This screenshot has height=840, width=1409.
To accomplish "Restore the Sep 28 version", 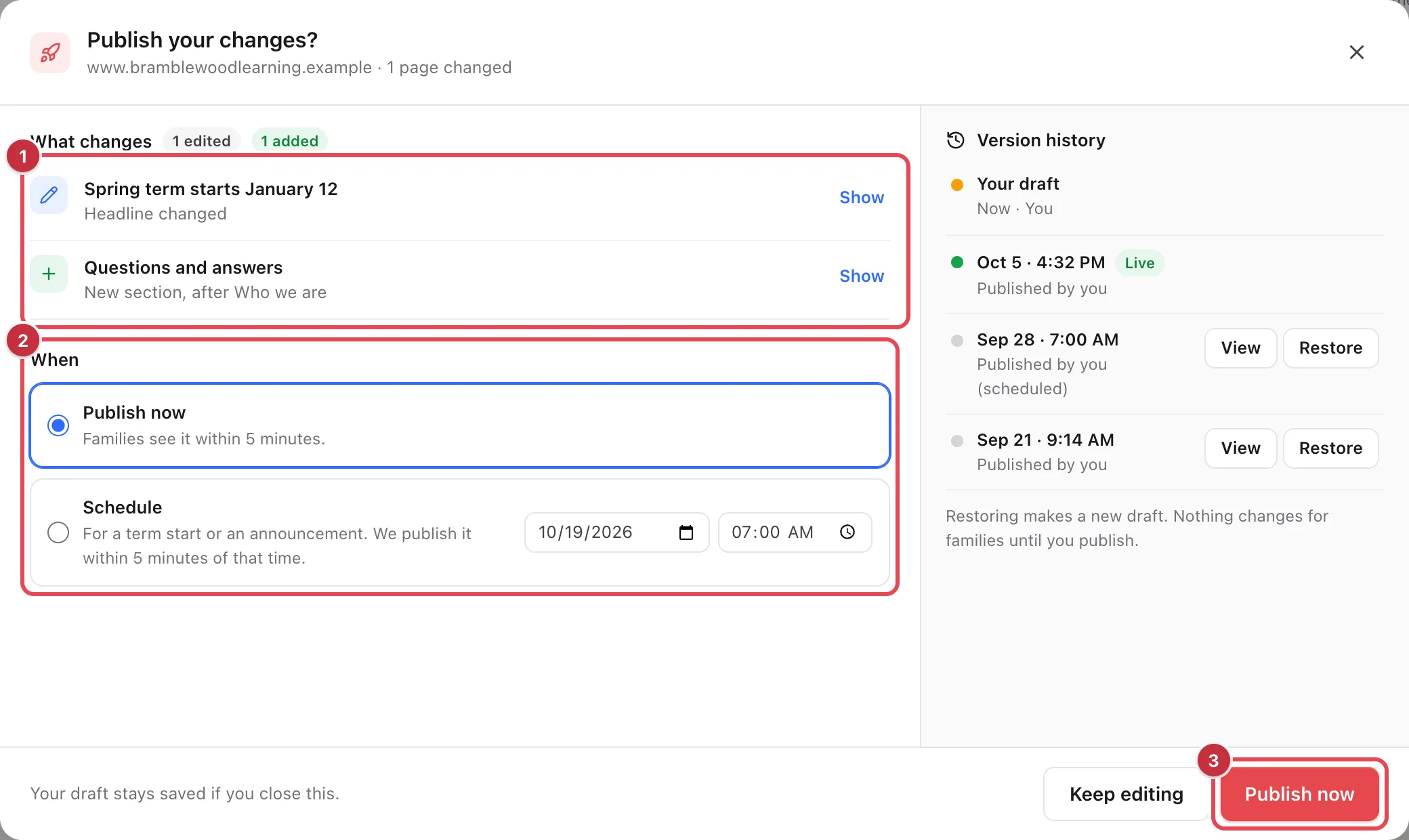I will (1330, 348).
